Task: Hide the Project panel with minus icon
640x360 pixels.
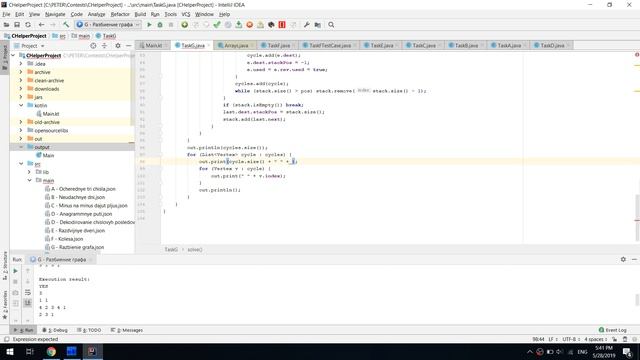Action: [x=129, y=46]
